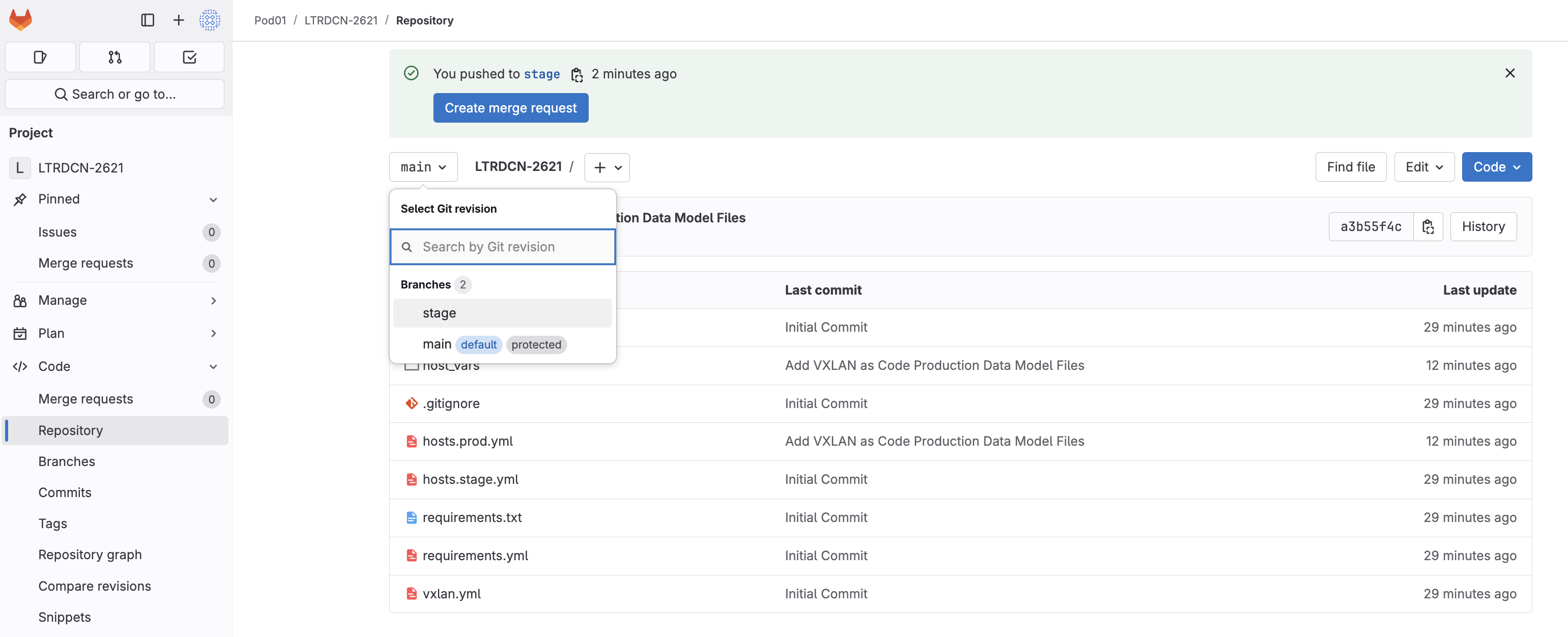Copy the stage branch name
Image resolution: width=1568 pixels, height=637 pixels.
(576, 74)
